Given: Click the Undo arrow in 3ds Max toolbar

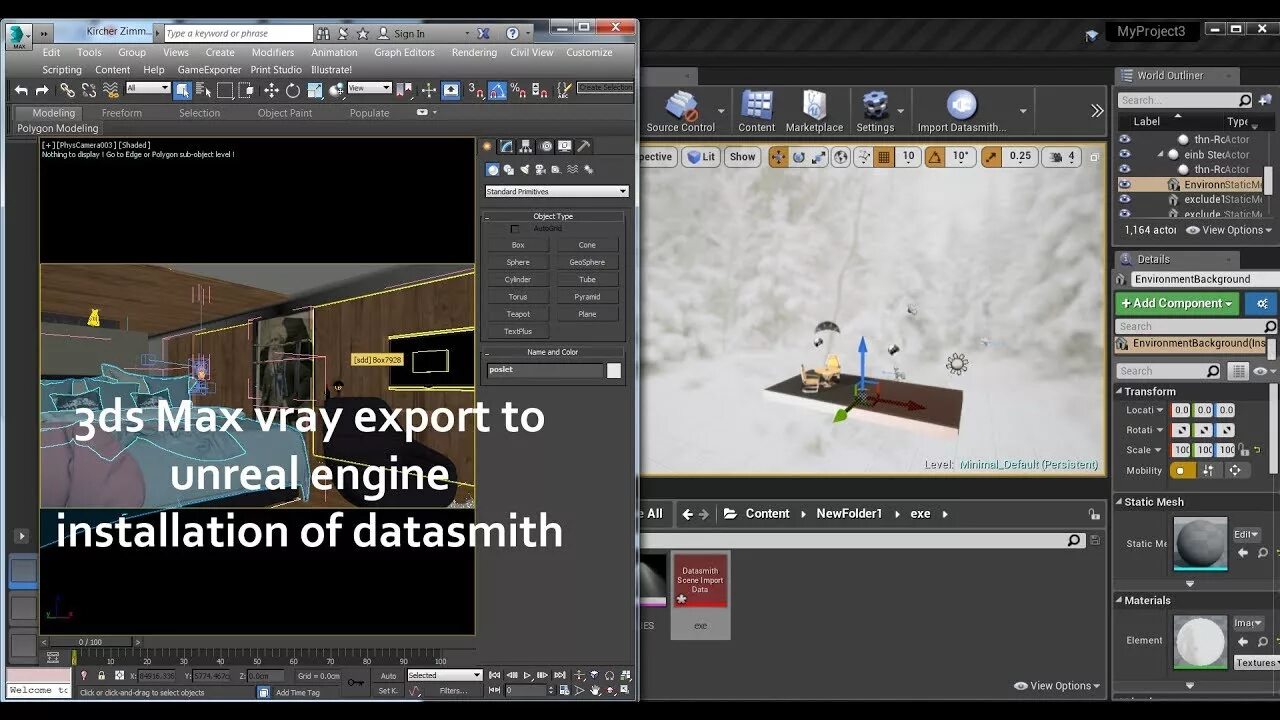Looking at the screenshot, I should 21,90.
